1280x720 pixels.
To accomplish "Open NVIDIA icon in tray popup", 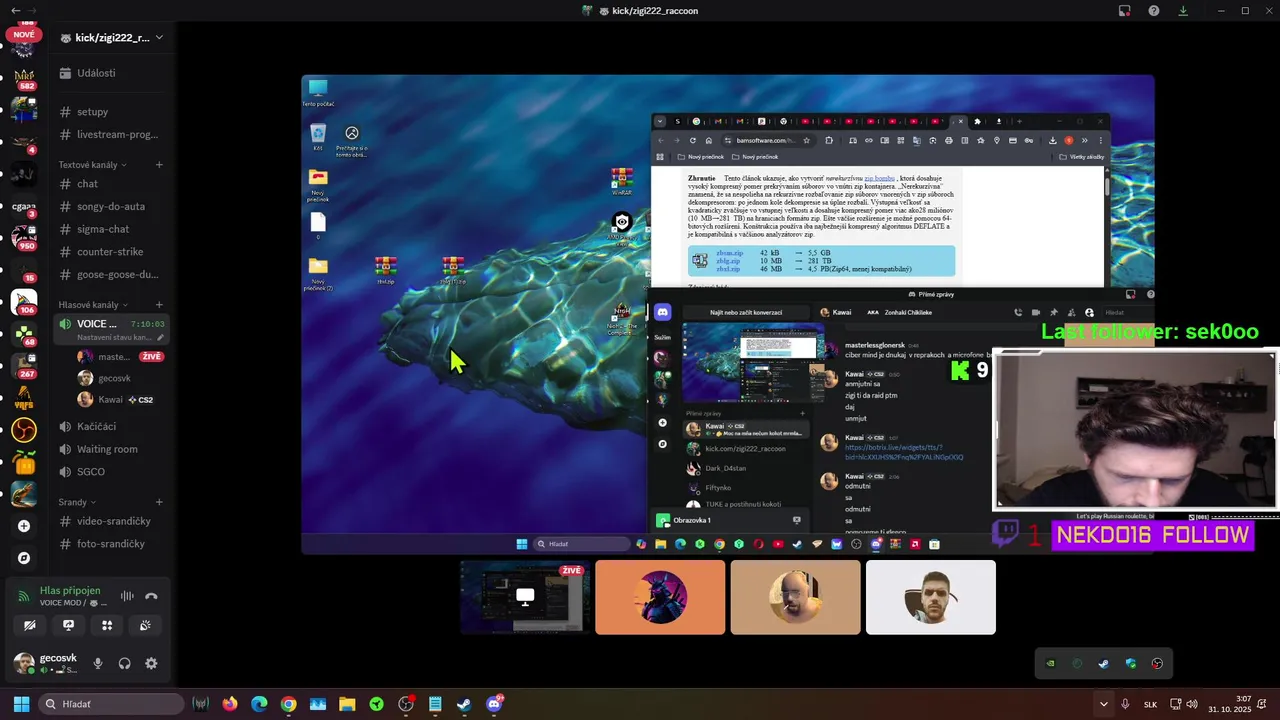I will [1050, 663].
